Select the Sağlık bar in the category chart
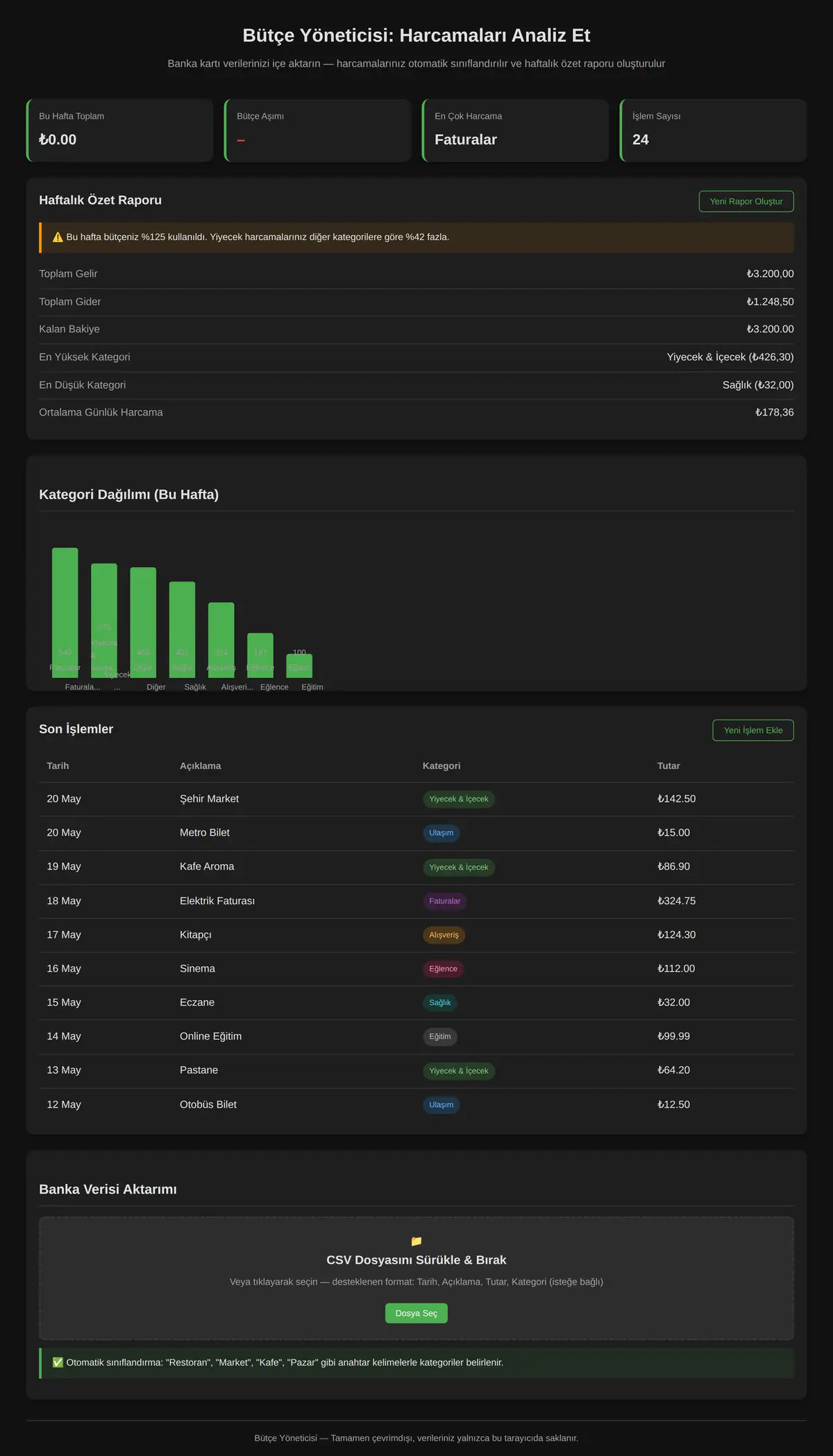The image size is (833, 1456). 182,629
